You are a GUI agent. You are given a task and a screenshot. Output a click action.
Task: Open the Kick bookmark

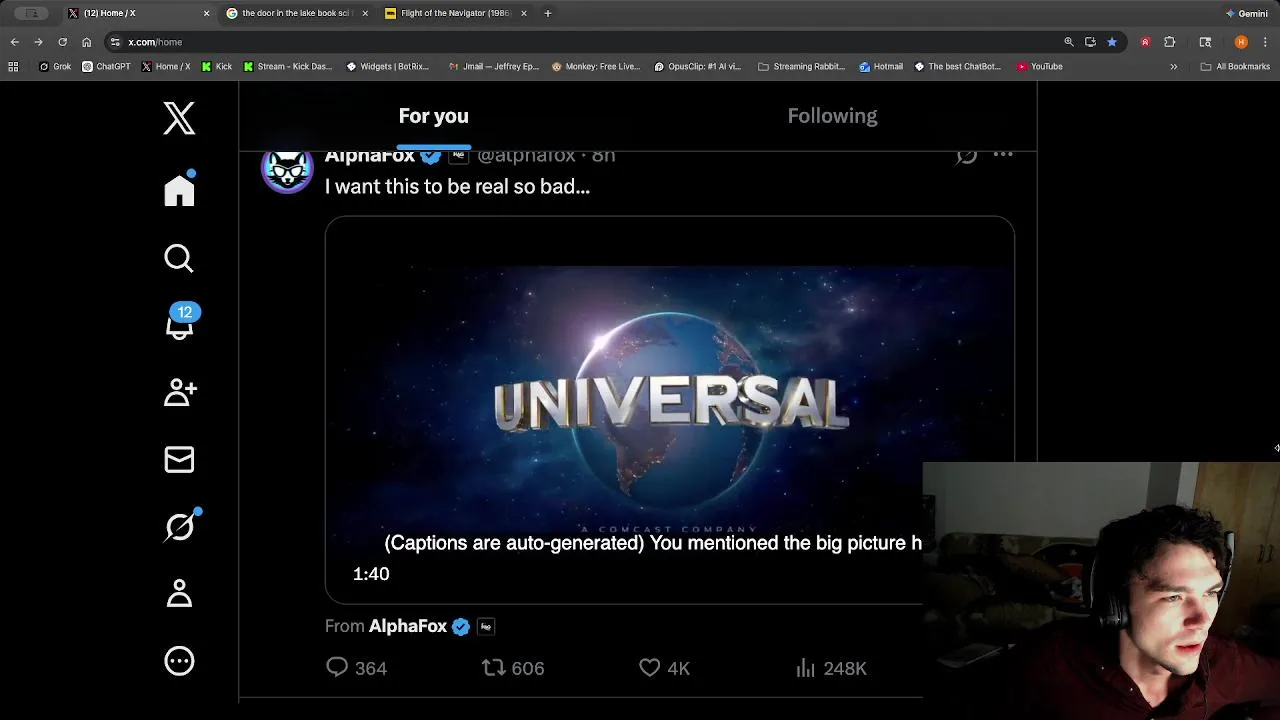(x=217, y=67)
